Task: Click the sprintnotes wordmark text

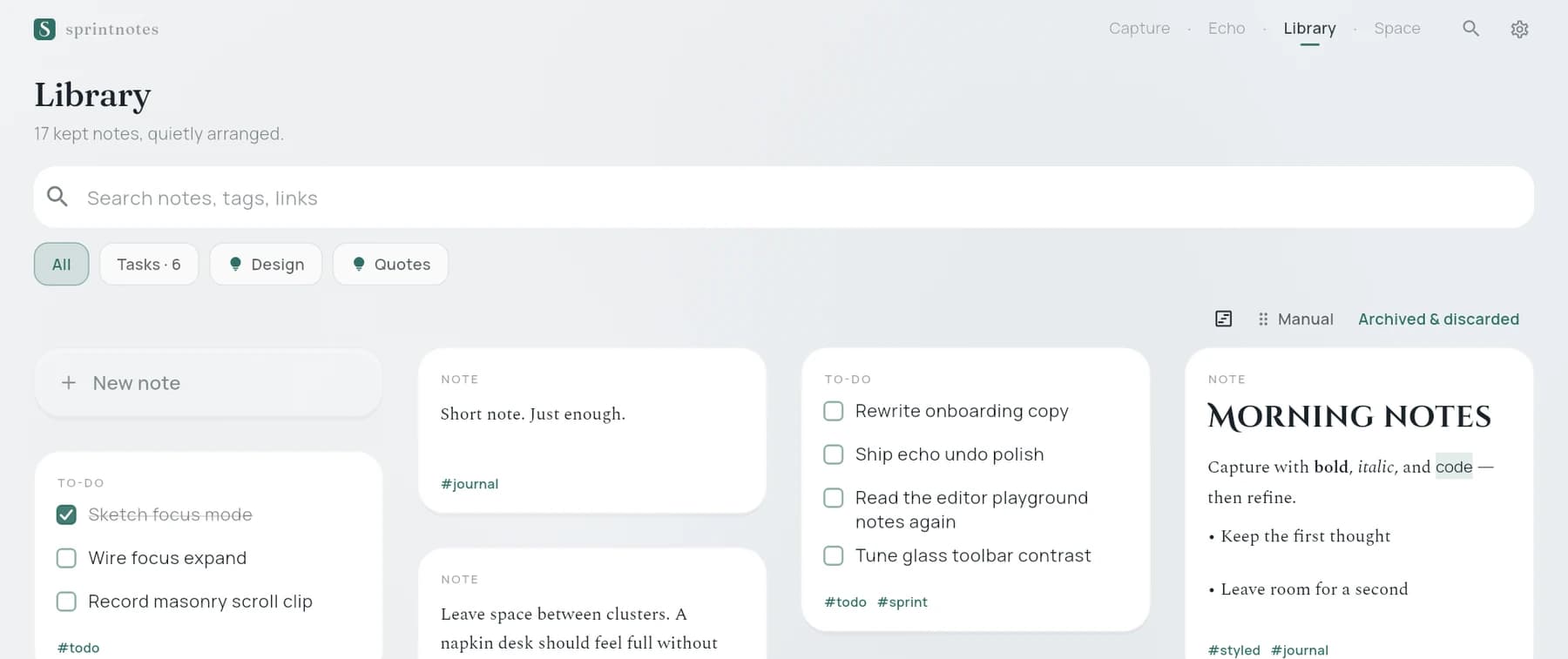Action: point(112,29)
